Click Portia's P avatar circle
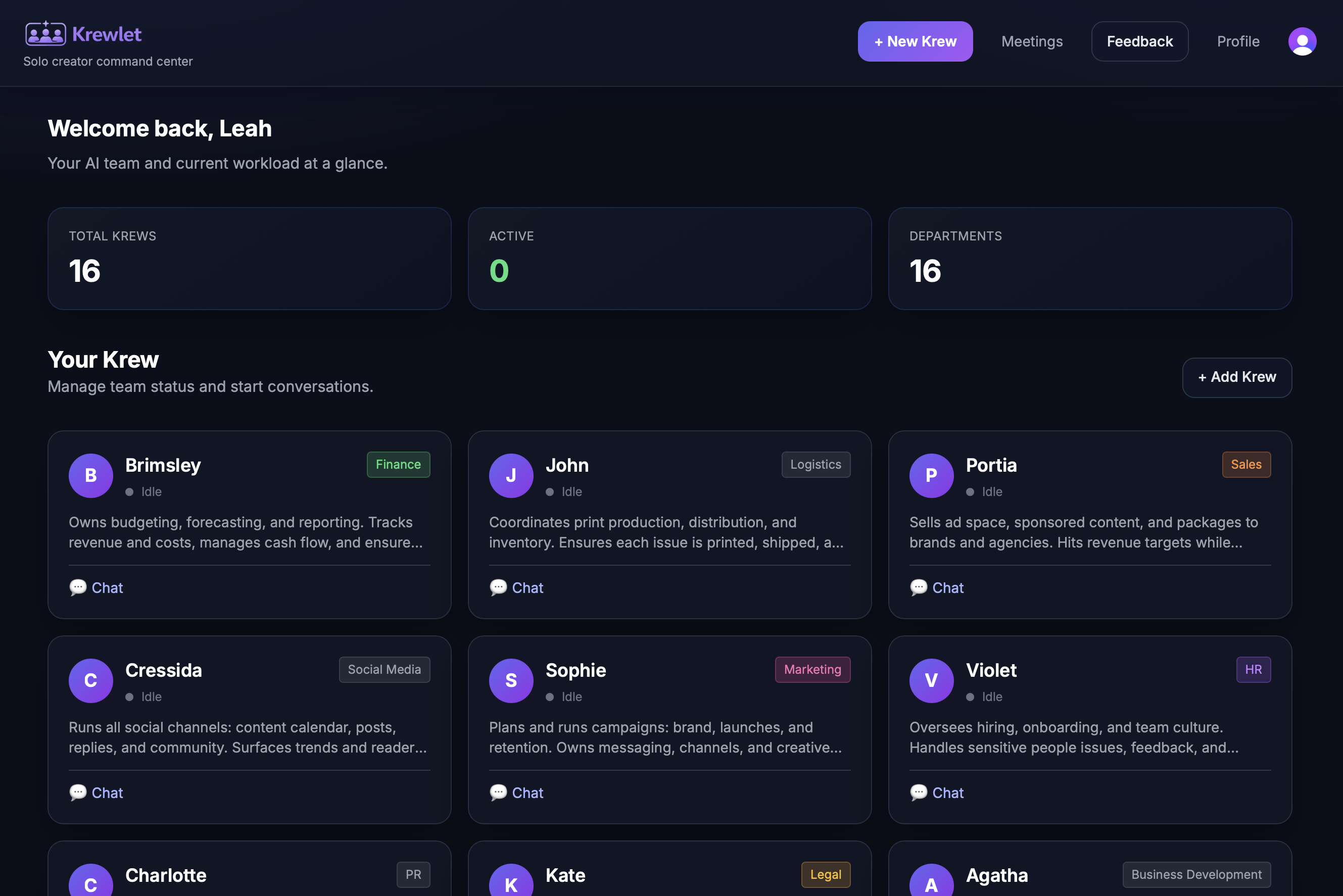Screen dimensions: 1343x896 (x=931, y=475)
